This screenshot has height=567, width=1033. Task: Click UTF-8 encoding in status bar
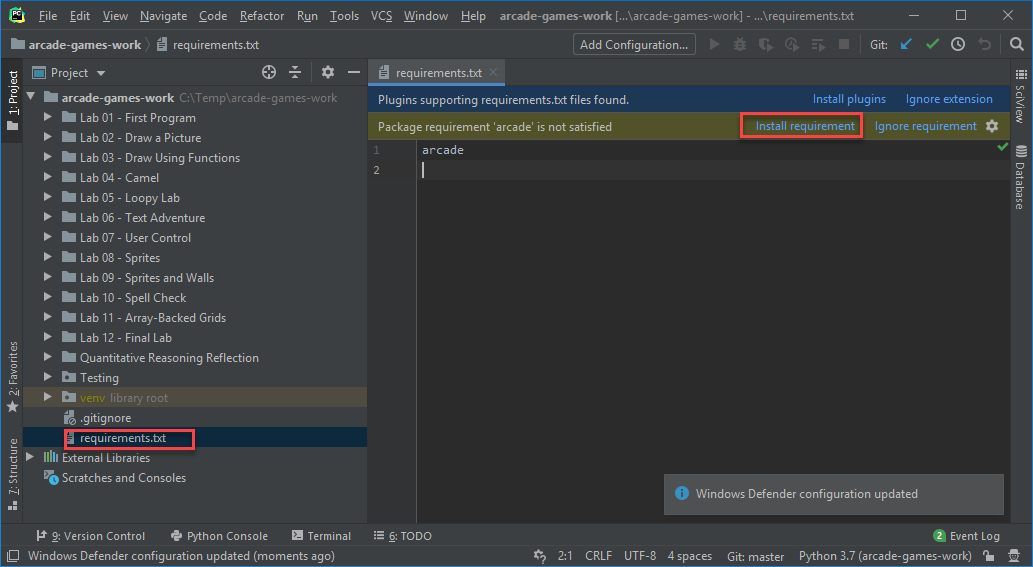coord(640,556)
